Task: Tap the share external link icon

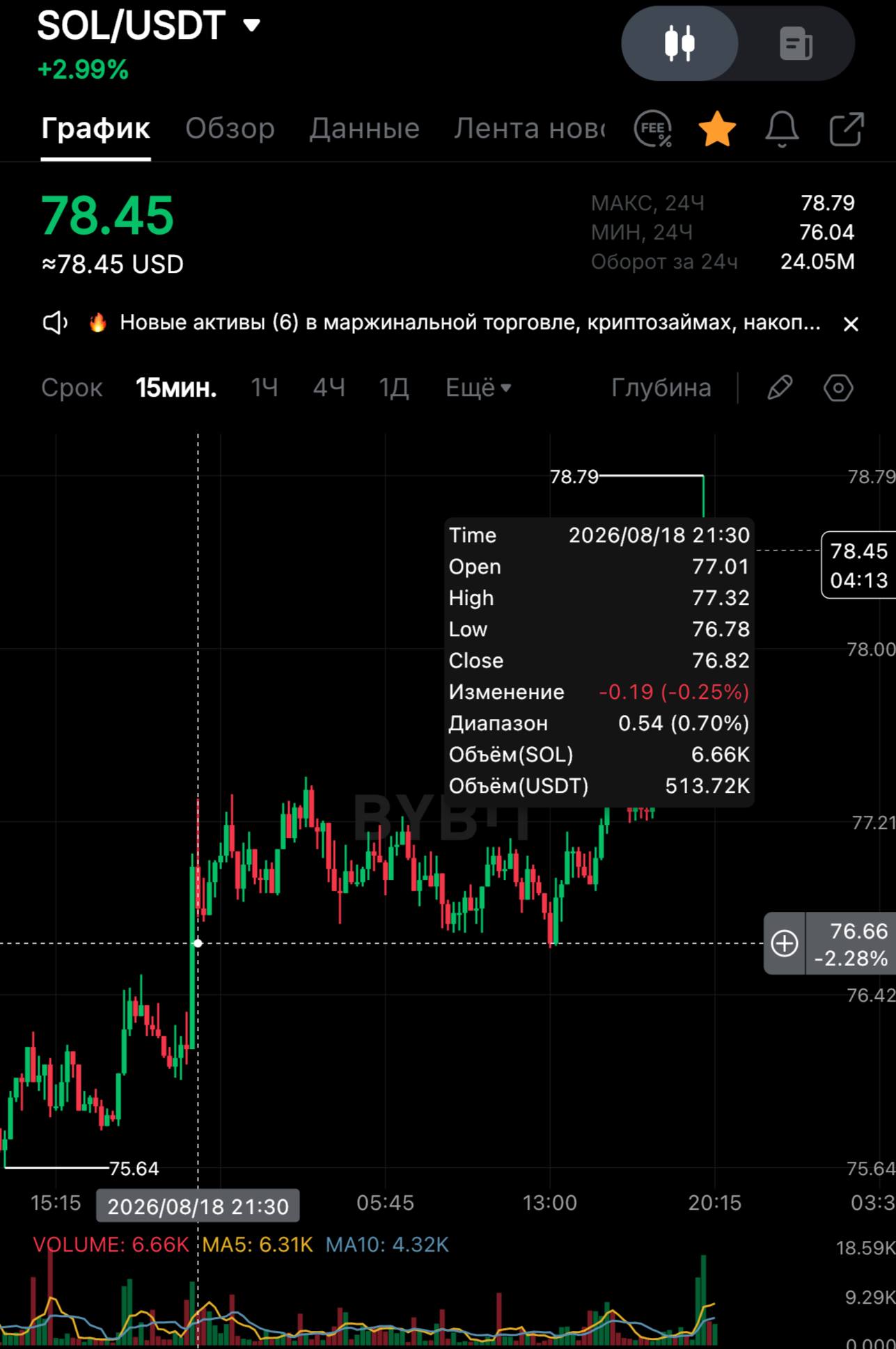Action: pos(847,129)
